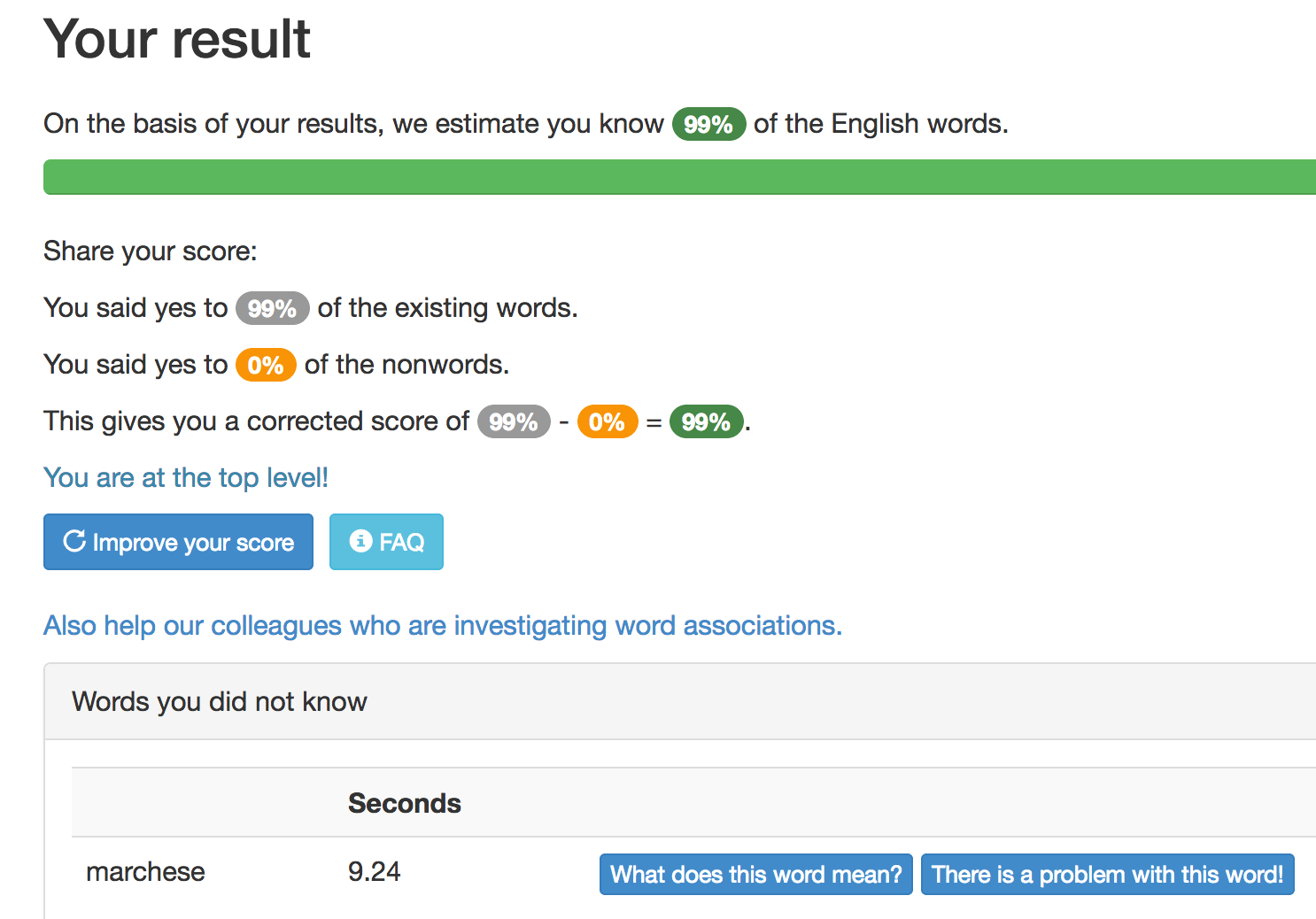This screenshot has height=919, width=1316.
Task: Click the refresh icon in Improve your score
Action: pyautogui.click(x=74, y=541)
